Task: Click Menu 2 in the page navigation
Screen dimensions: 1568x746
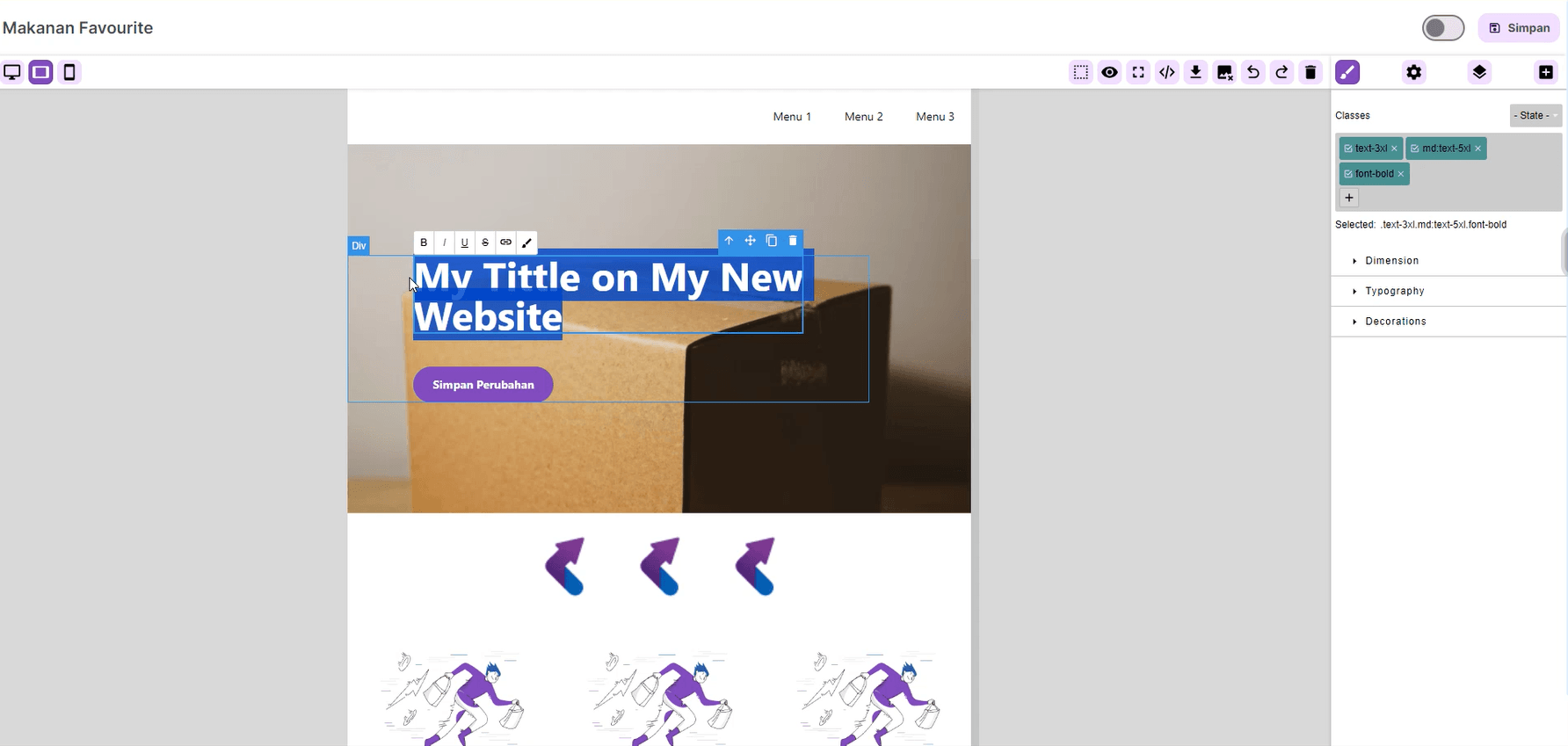Action: 863,117
